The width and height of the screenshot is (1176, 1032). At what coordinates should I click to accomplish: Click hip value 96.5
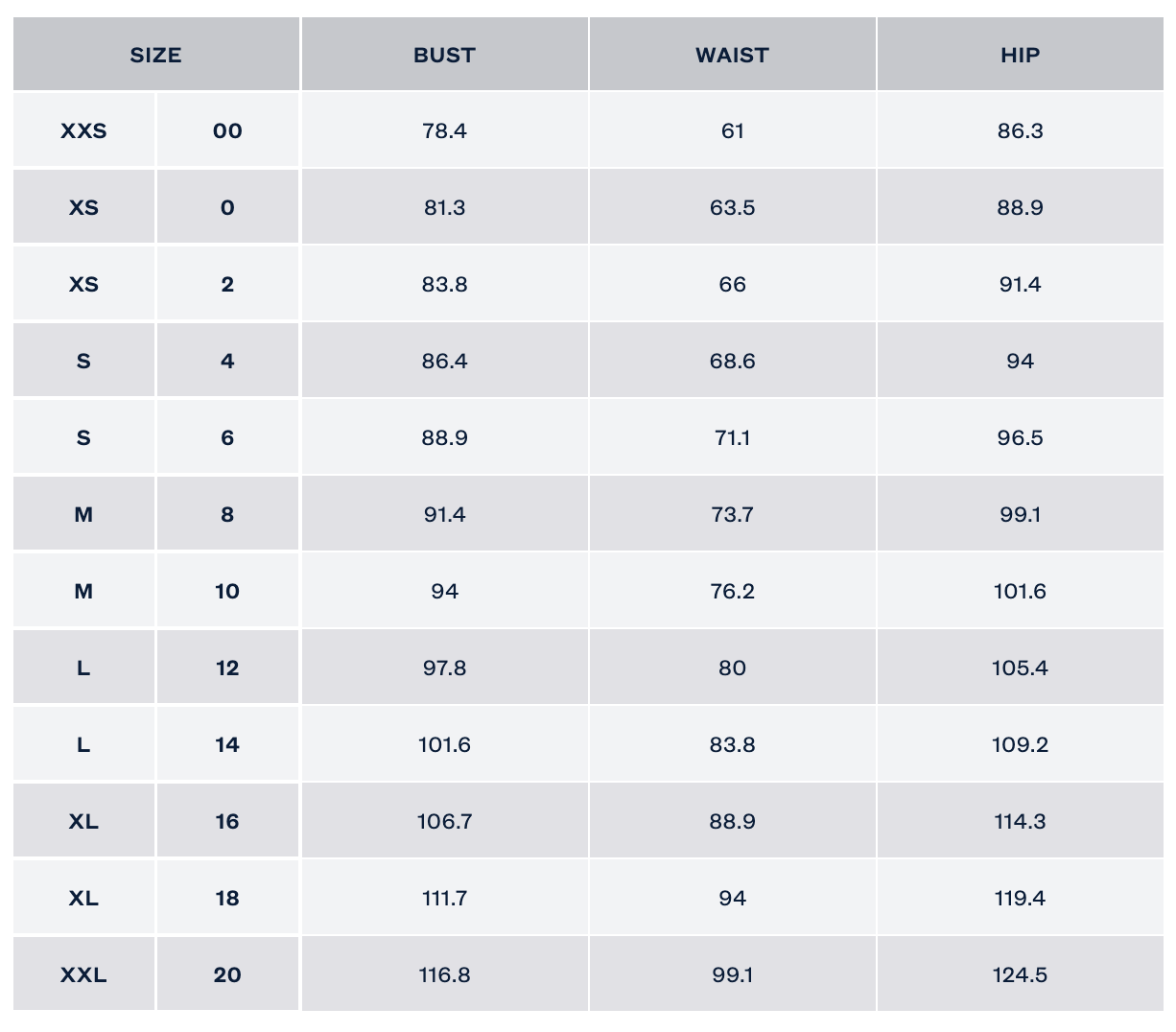pos(1020,437)
